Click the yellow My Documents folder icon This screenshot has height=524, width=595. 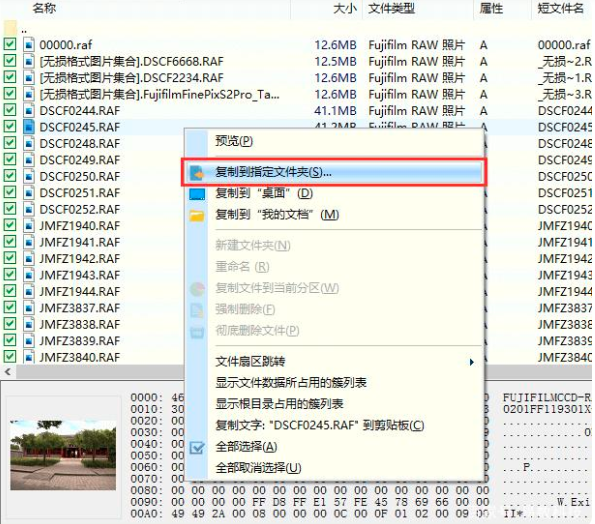coord(197,216)
